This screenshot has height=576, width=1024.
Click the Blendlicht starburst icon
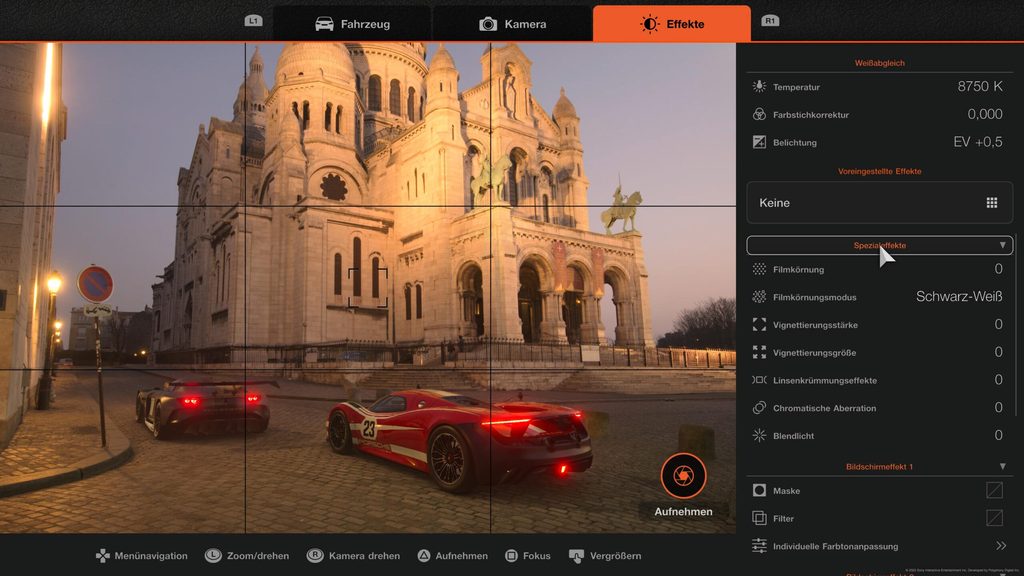(759, 435)
